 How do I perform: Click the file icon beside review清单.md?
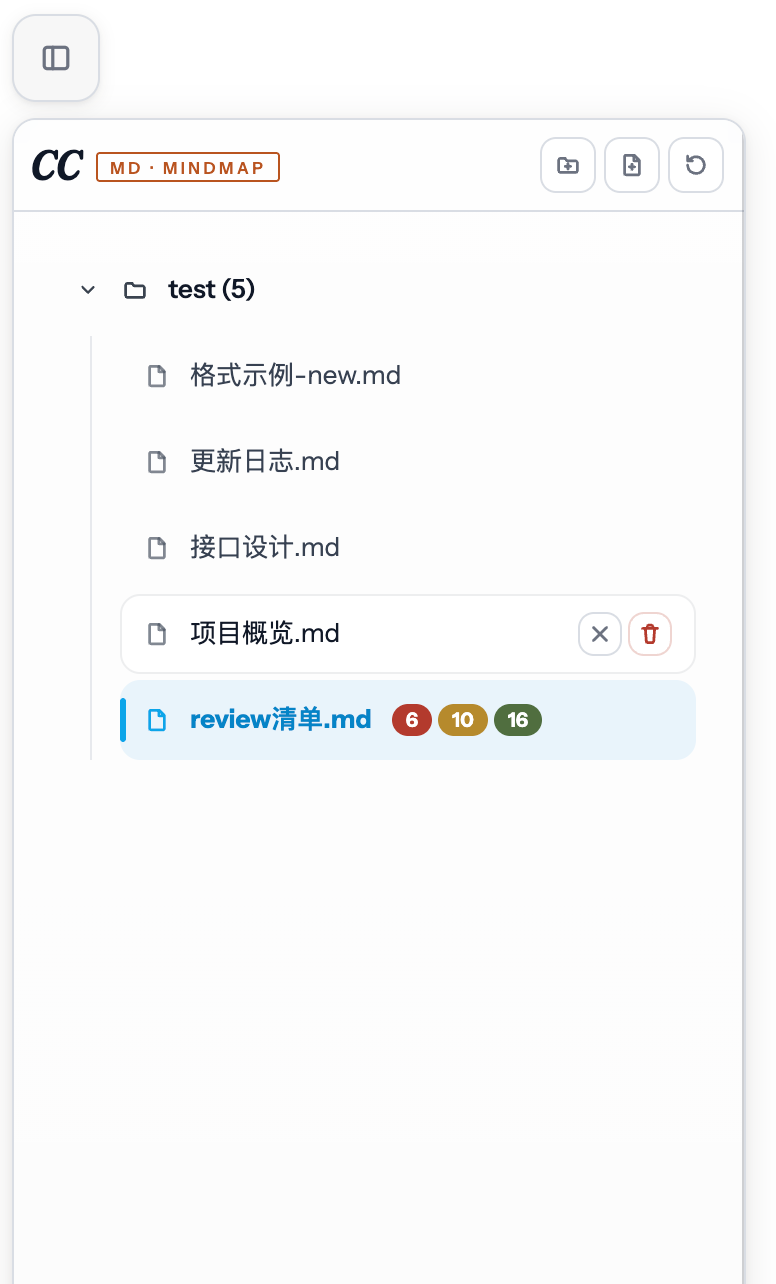pyautogui.click(x=157, y=720)
